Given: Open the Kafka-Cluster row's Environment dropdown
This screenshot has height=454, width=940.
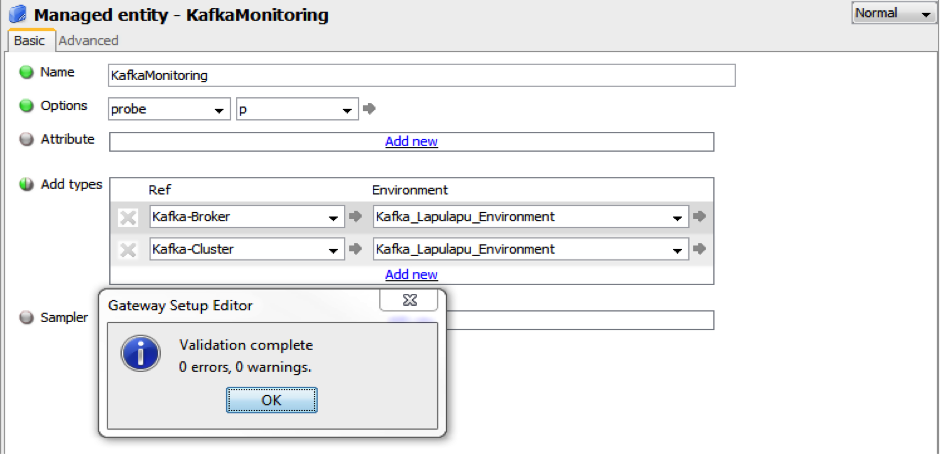Looking at the screenshot, I should click(x=531, y=249).
